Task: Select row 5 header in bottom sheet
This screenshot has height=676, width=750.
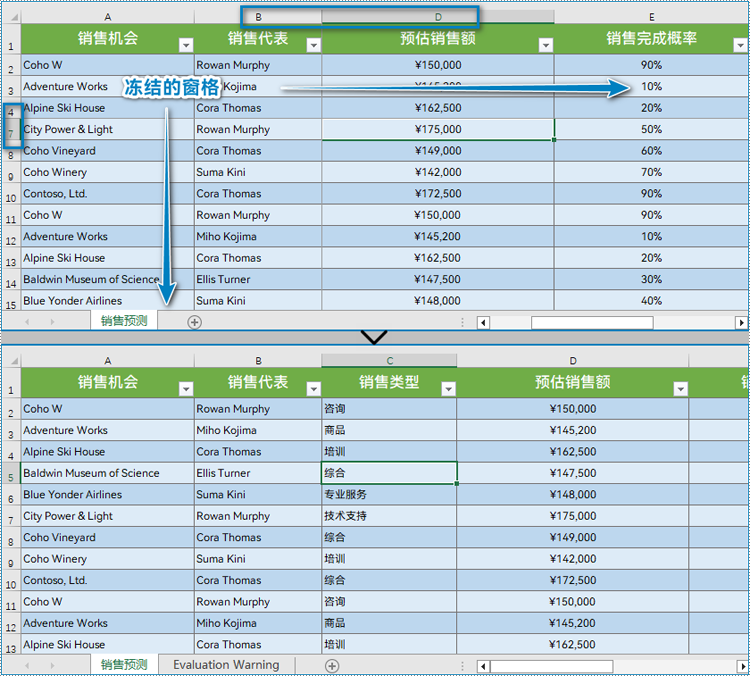Action: [x=11, y=473]
